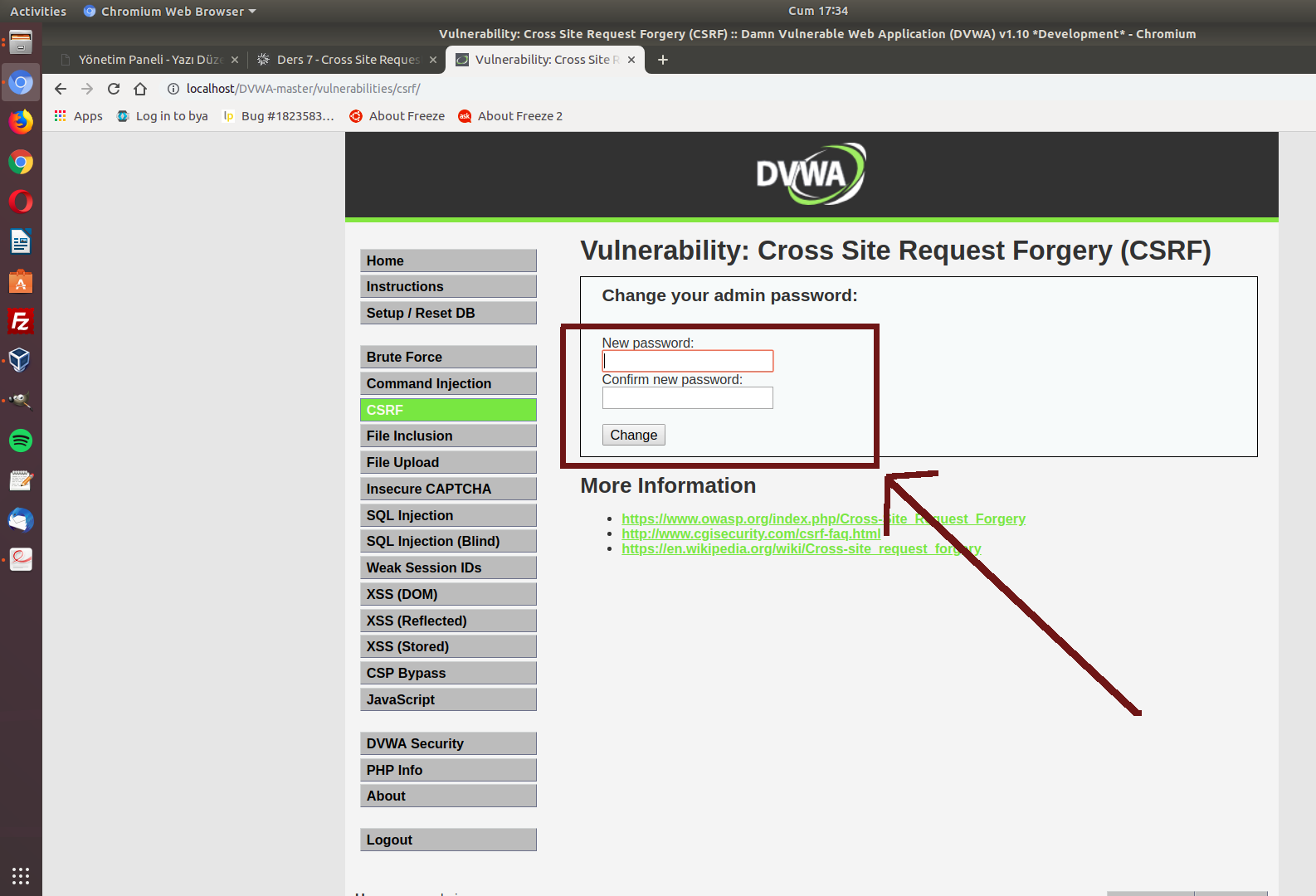Switch to GIMP in the dock
Screen dimensions: 1316x896
click(21, 401)
